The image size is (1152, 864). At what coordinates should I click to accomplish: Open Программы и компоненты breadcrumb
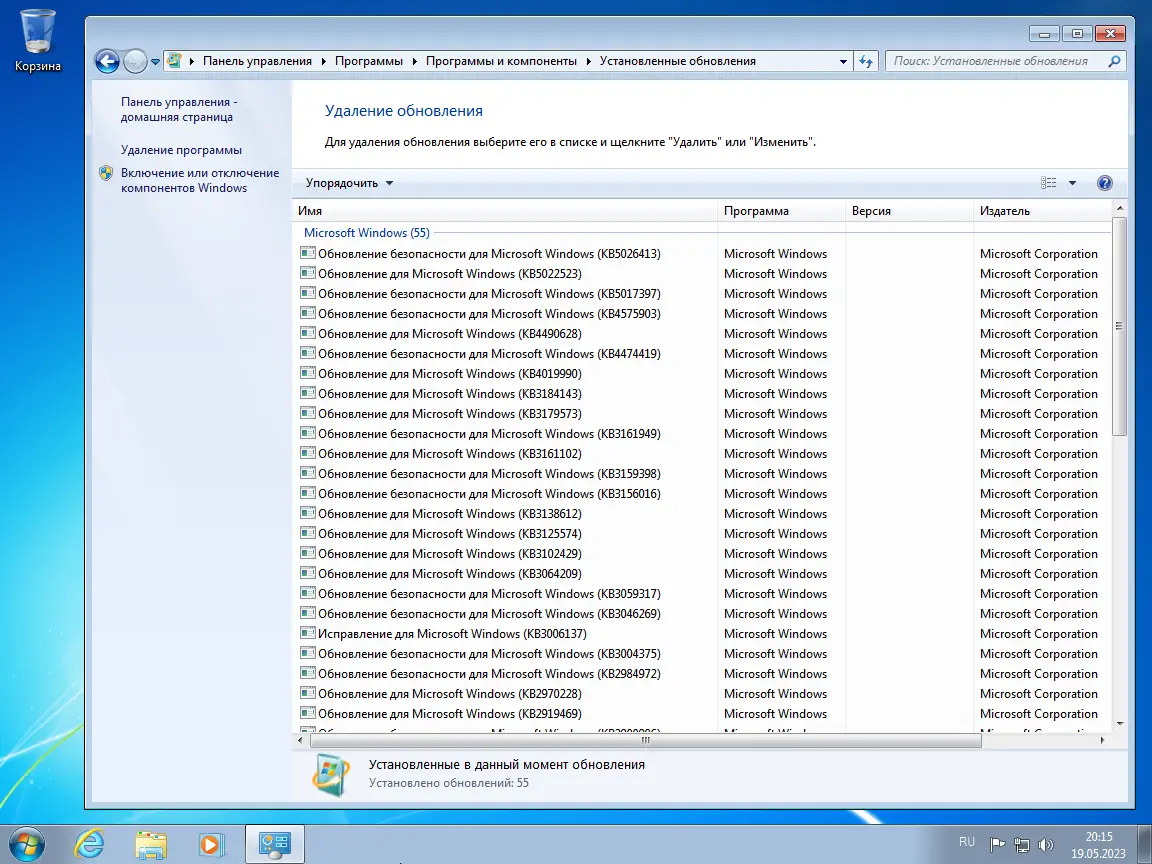point(501,61)
